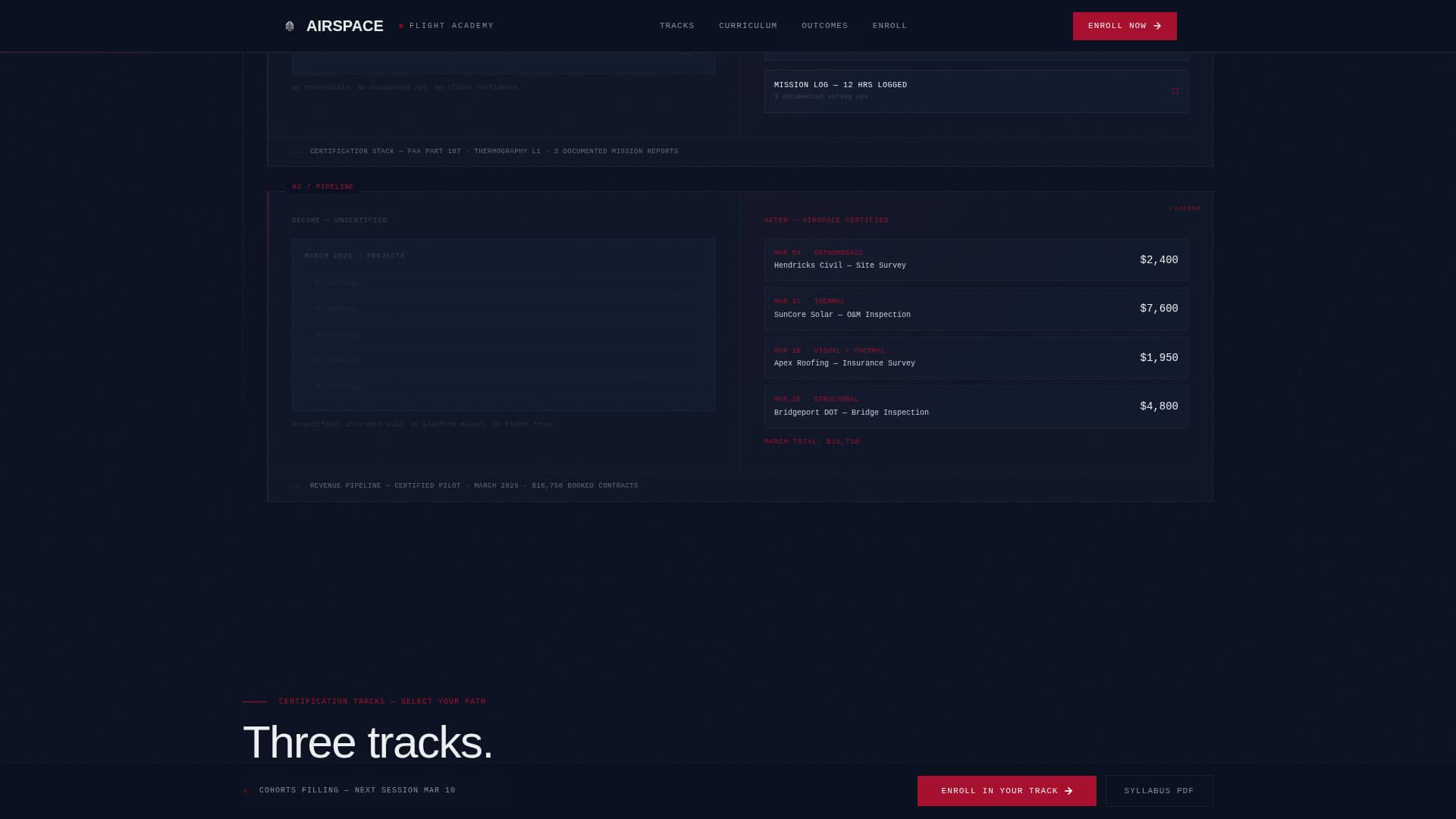Screen dimensions: 1456x819
Task: Select the SunCore Solar O&M Inspection row
Action: (x=976, y=309)
